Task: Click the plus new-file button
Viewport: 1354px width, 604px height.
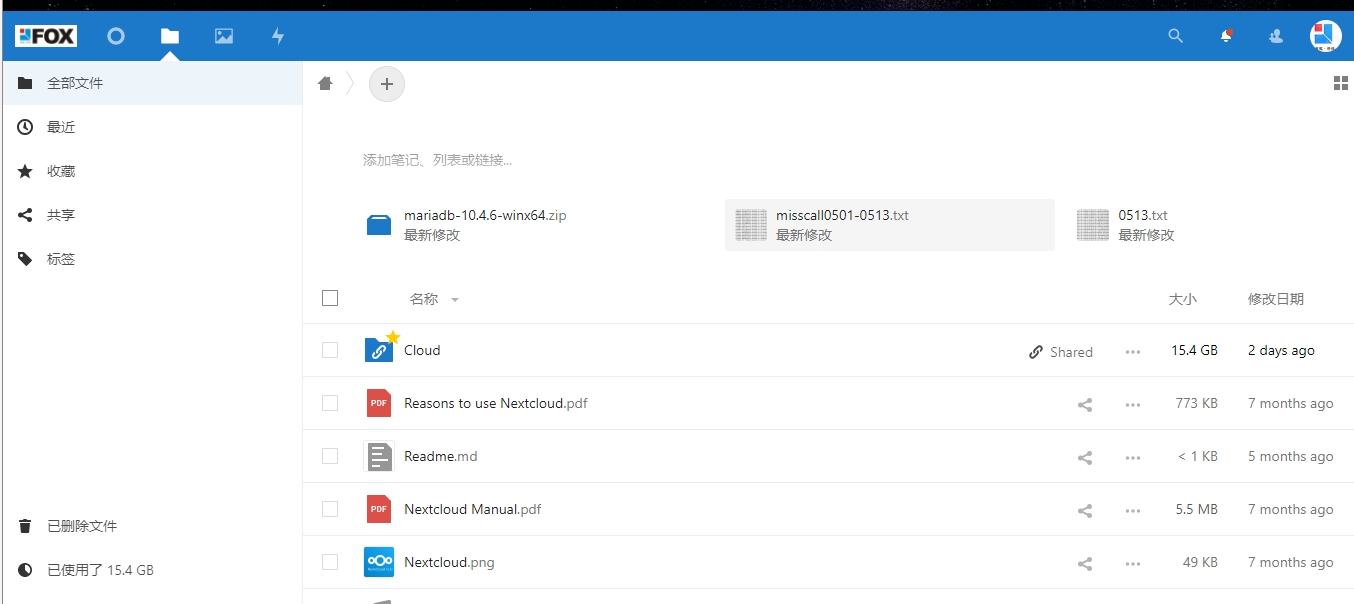Action: coord(387,84)
